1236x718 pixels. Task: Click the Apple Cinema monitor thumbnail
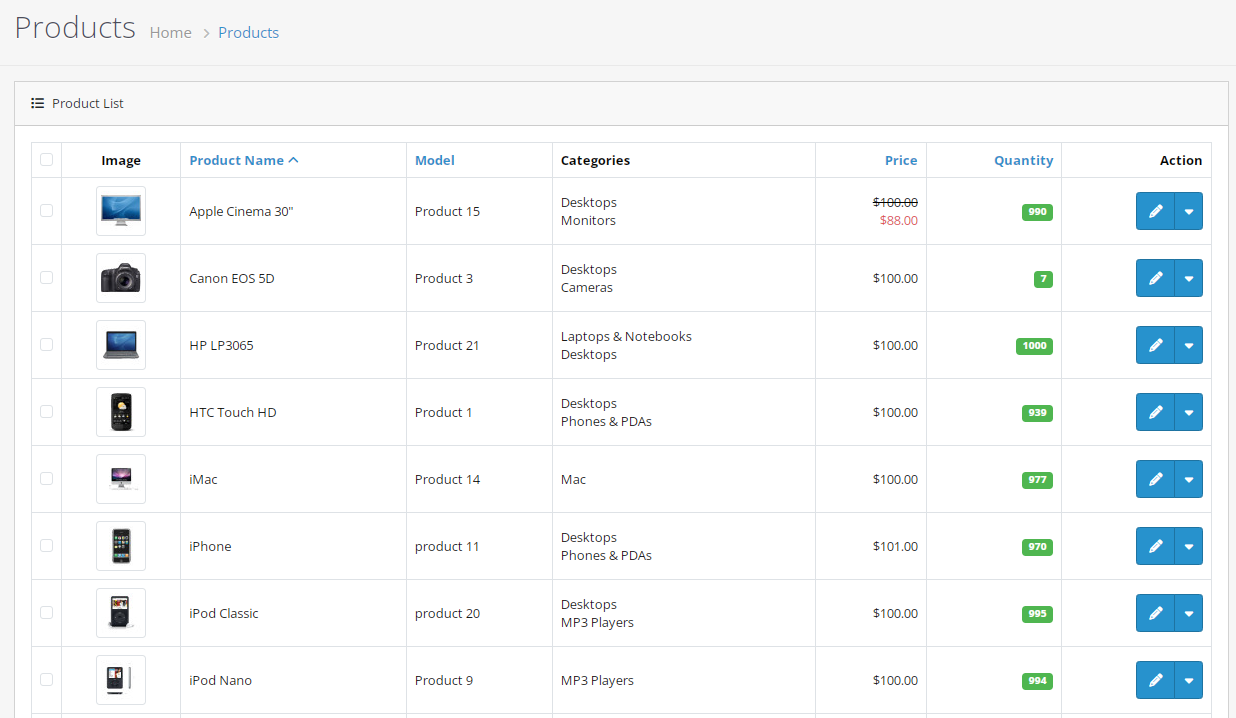[121, 211]
